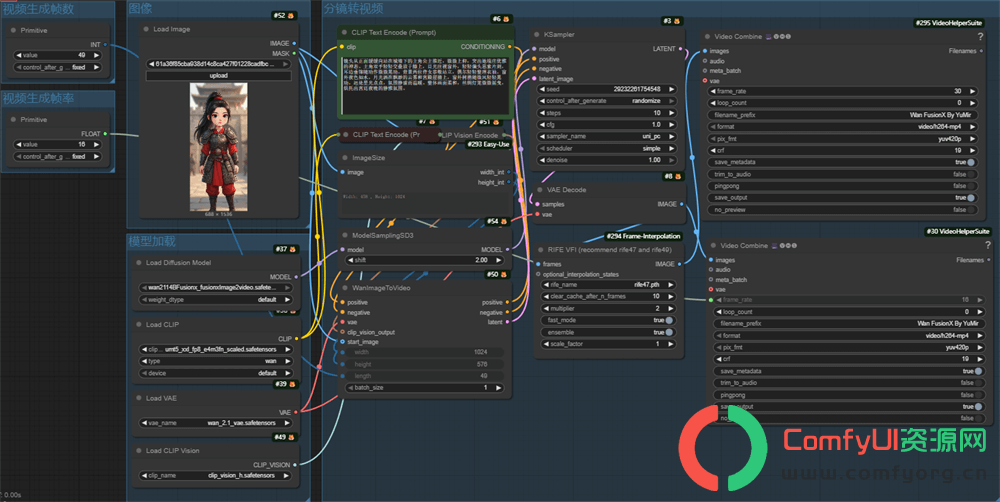Toggle save_metadata in #295 Video Combine
This screenshot has width=1000, height=502.
[971, 163]
